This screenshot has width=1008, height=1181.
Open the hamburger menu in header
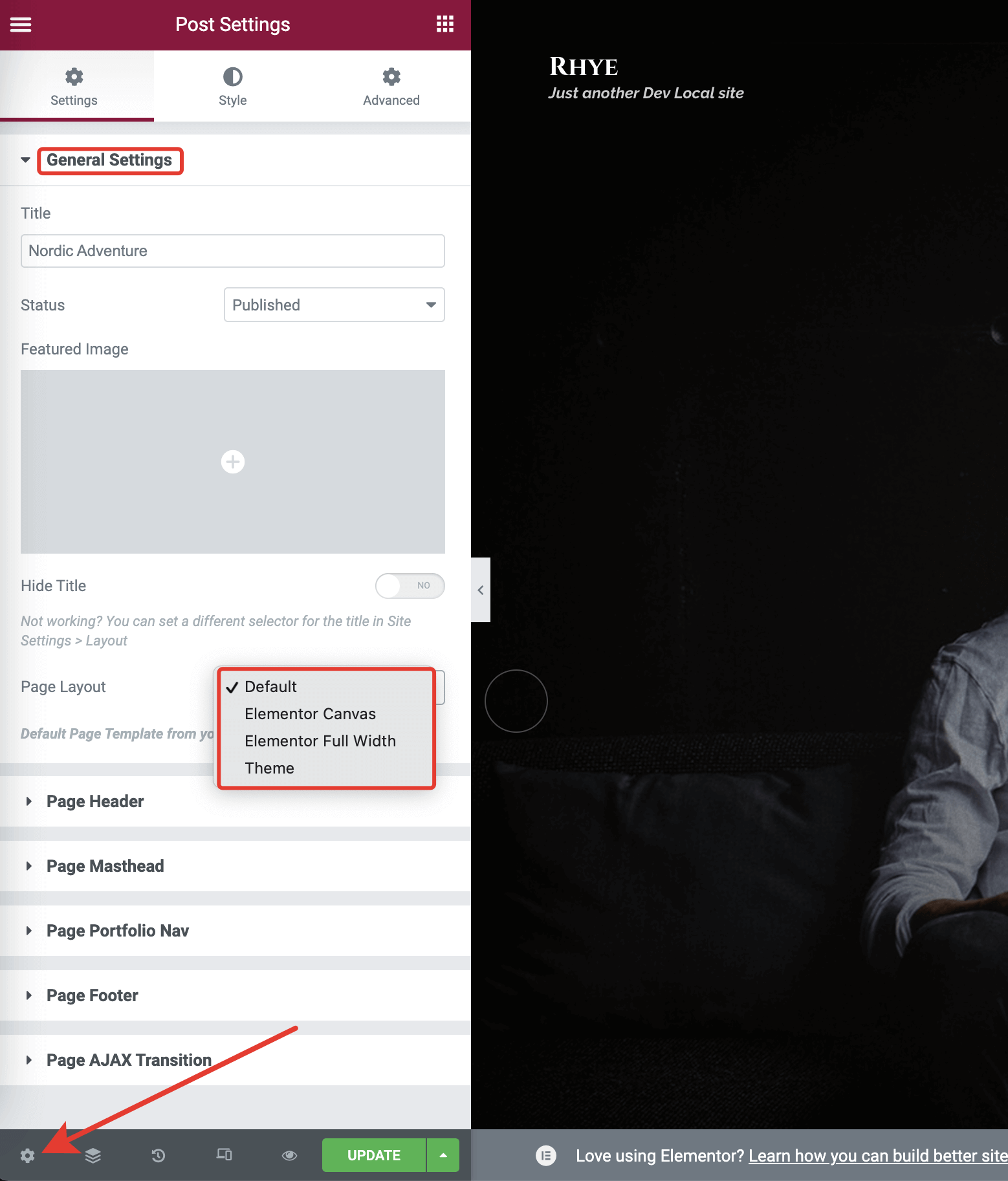21,25
